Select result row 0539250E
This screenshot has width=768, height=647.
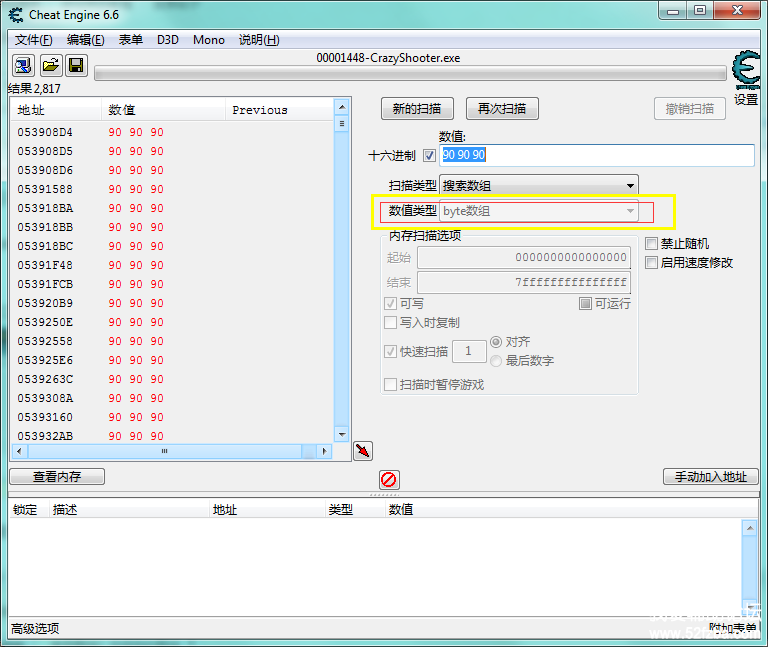tap(172, 322)
